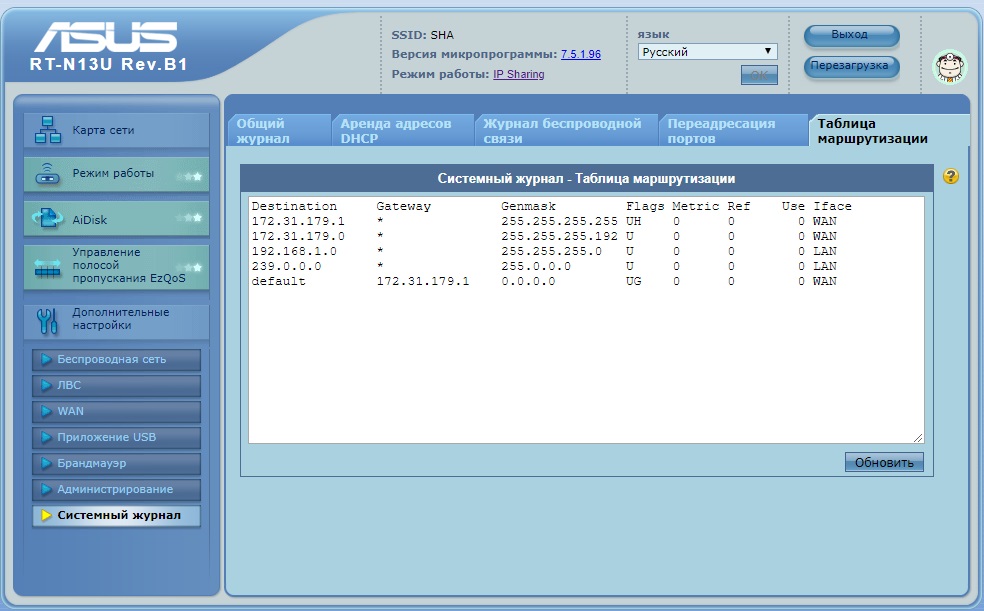Click the yellow arrow next to Системный журнал
Viewport: 984px width, 611px height.
click(46, 516)
